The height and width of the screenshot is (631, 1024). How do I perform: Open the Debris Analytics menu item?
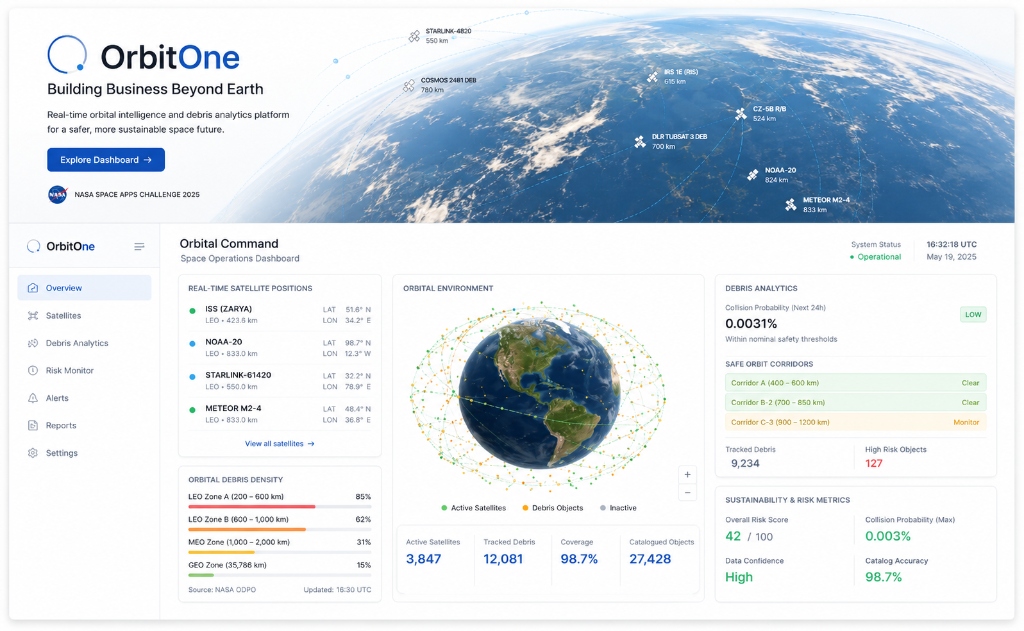coord(84,343)
